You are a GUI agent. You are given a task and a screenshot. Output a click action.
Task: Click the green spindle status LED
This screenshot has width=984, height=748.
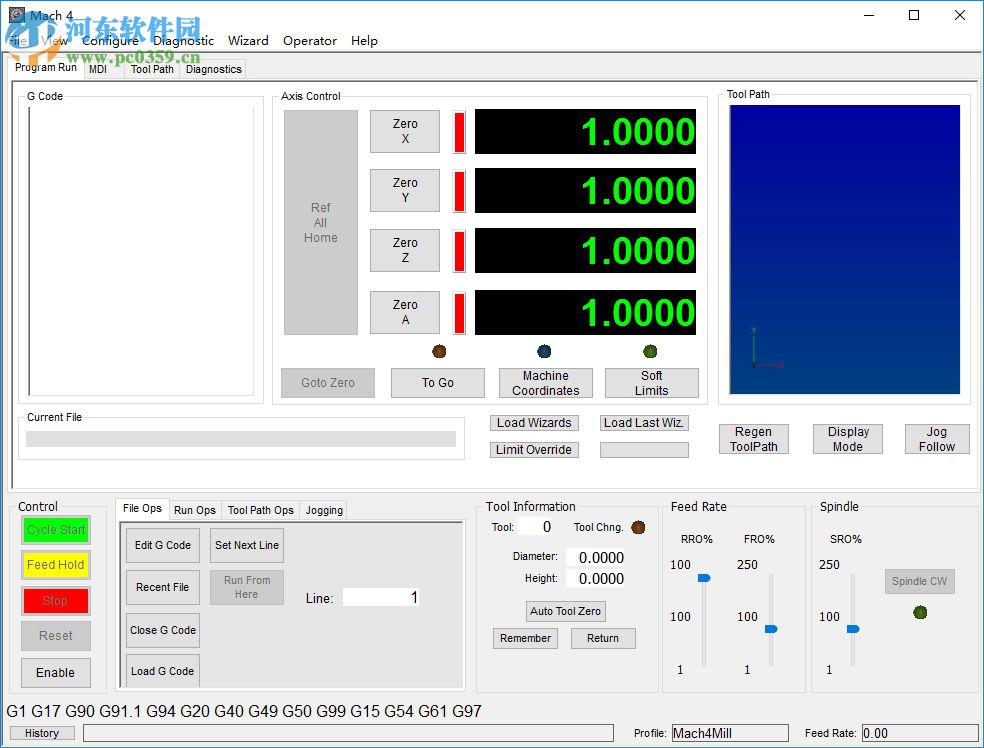point(920,612)
